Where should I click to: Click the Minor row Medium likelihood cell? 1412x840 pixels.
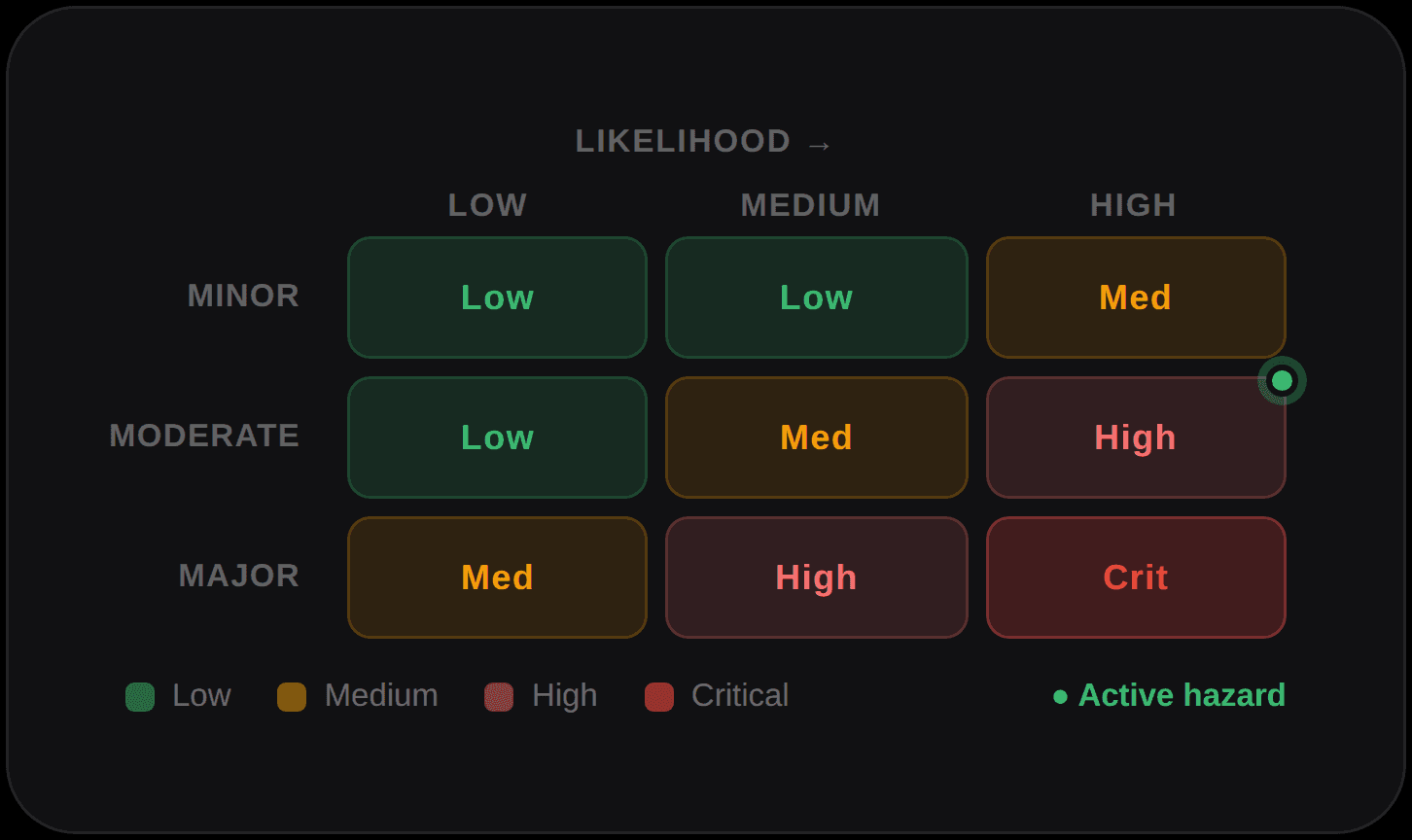817,297
